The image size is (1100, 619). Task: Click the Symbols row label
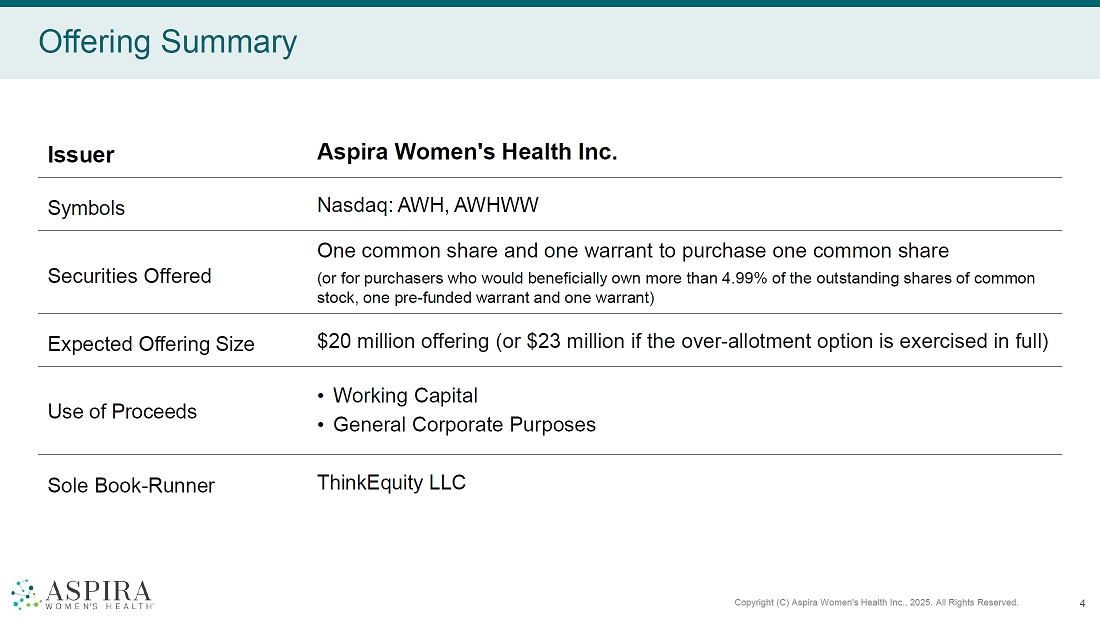click(x=86, y=208)
